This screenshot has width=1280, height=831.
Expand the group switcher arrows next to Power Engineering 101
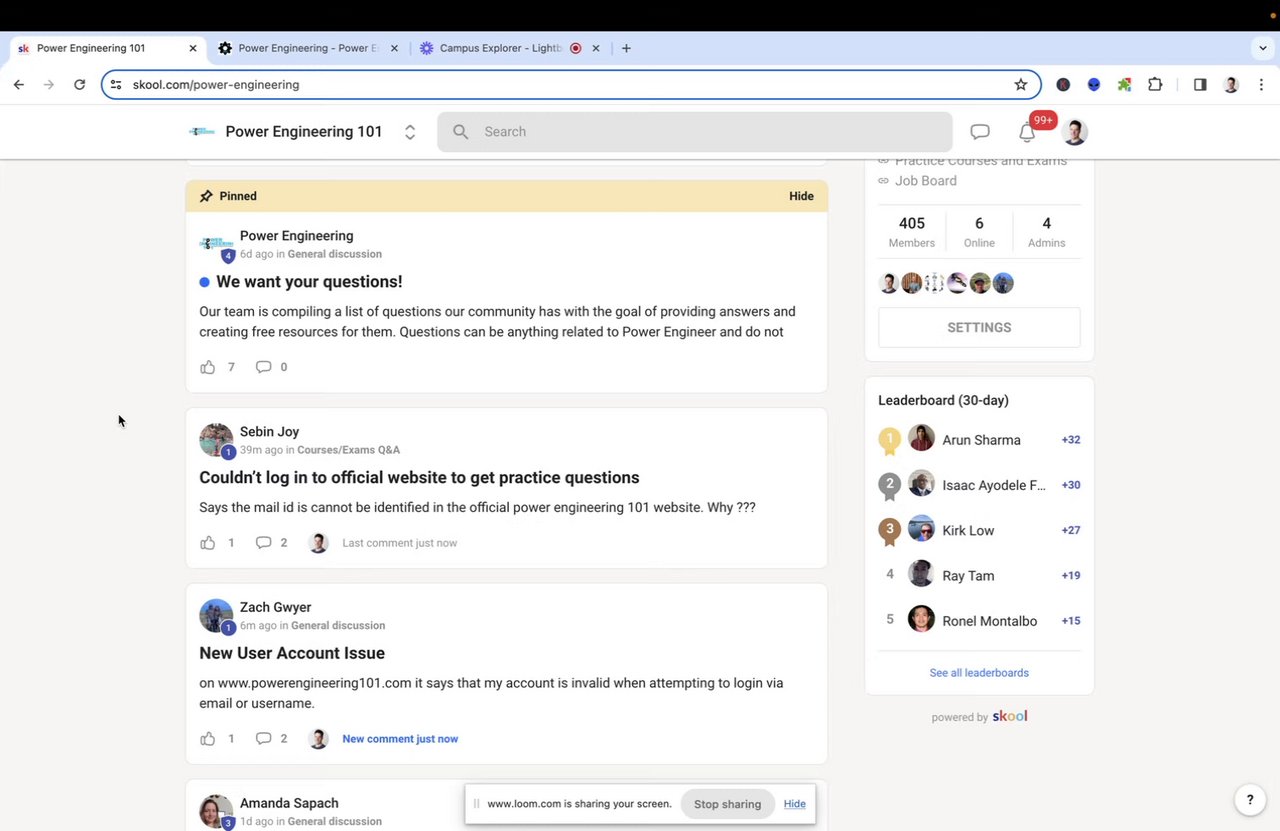tap(410, 132)
